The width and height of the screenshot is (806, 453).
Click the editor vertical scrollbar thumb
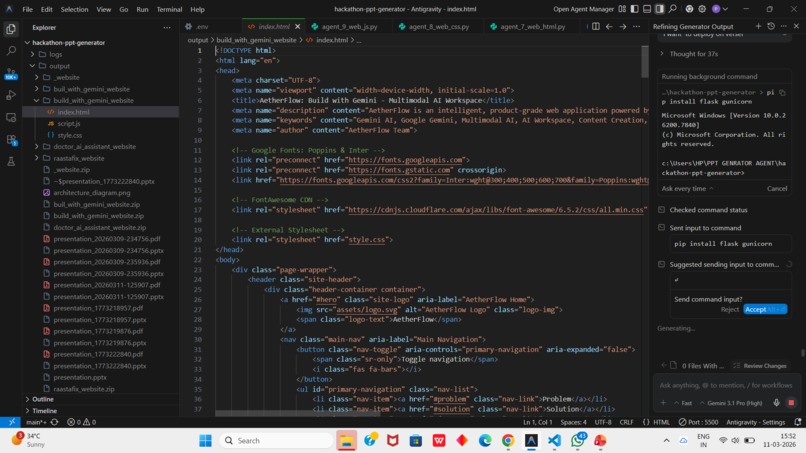(645, 61)
